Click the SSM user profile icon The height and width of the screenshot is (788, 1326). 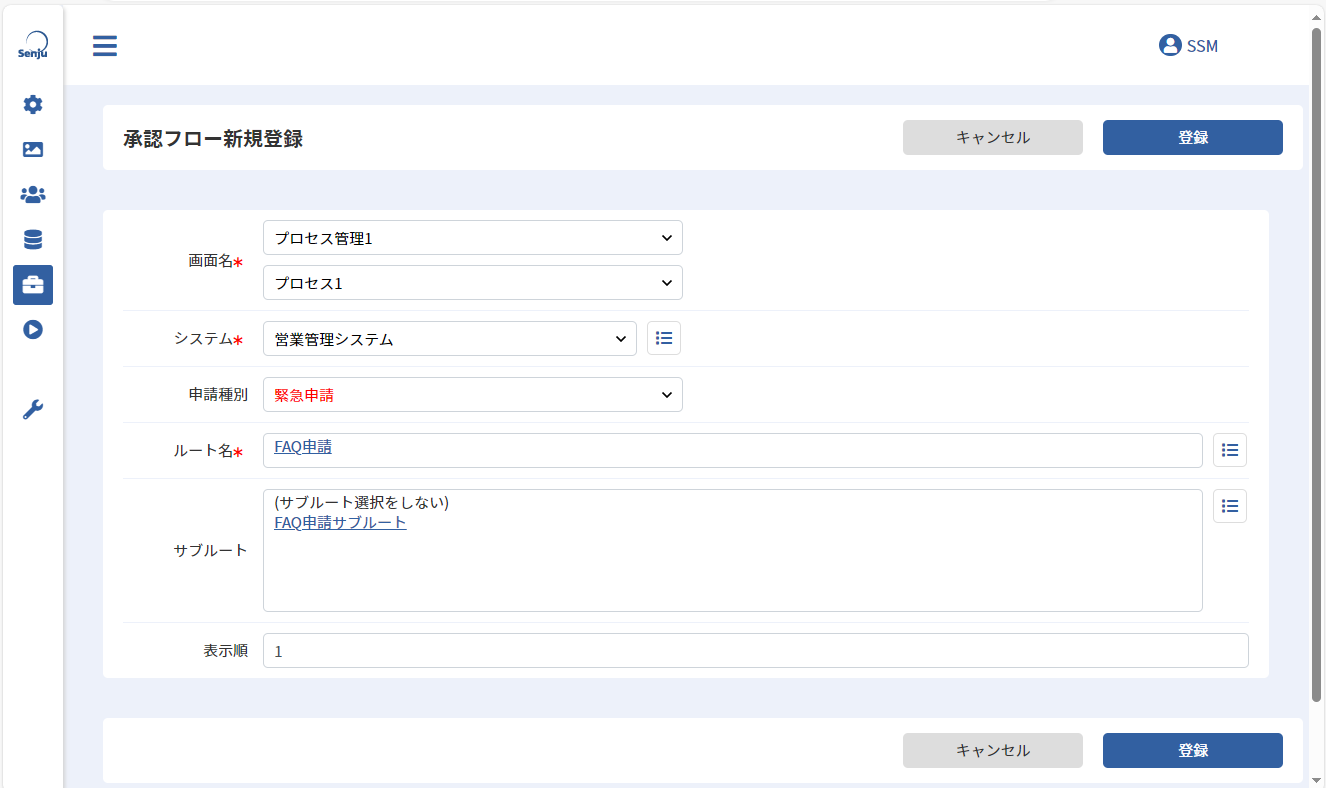coord(1170,45)
